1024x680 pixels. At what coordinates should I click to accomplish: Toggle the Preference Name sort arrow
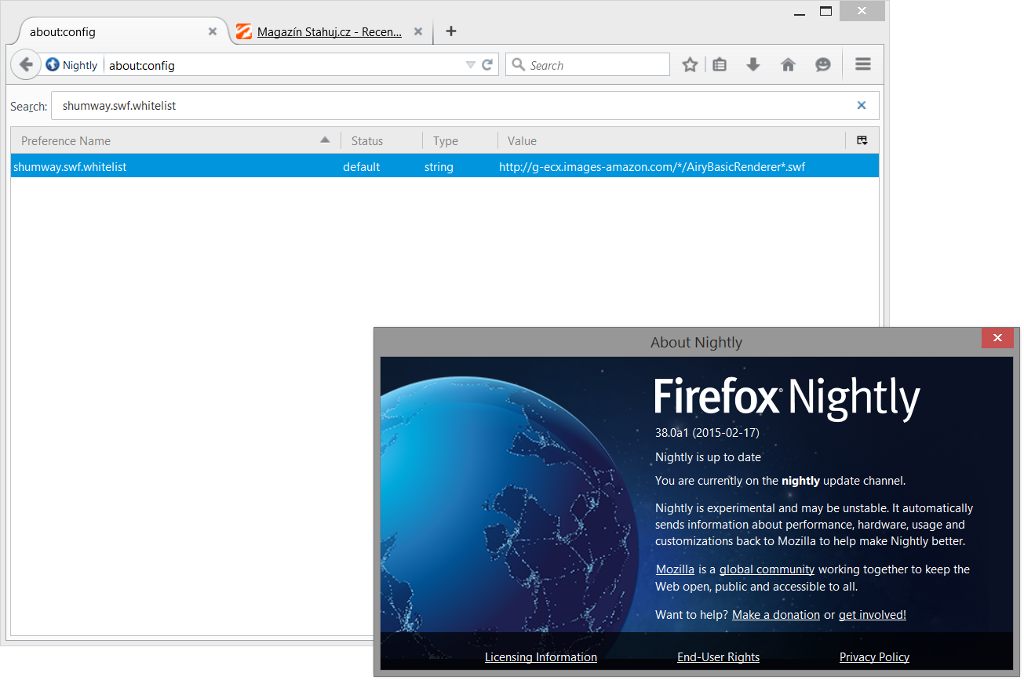[x=325, y=140]
